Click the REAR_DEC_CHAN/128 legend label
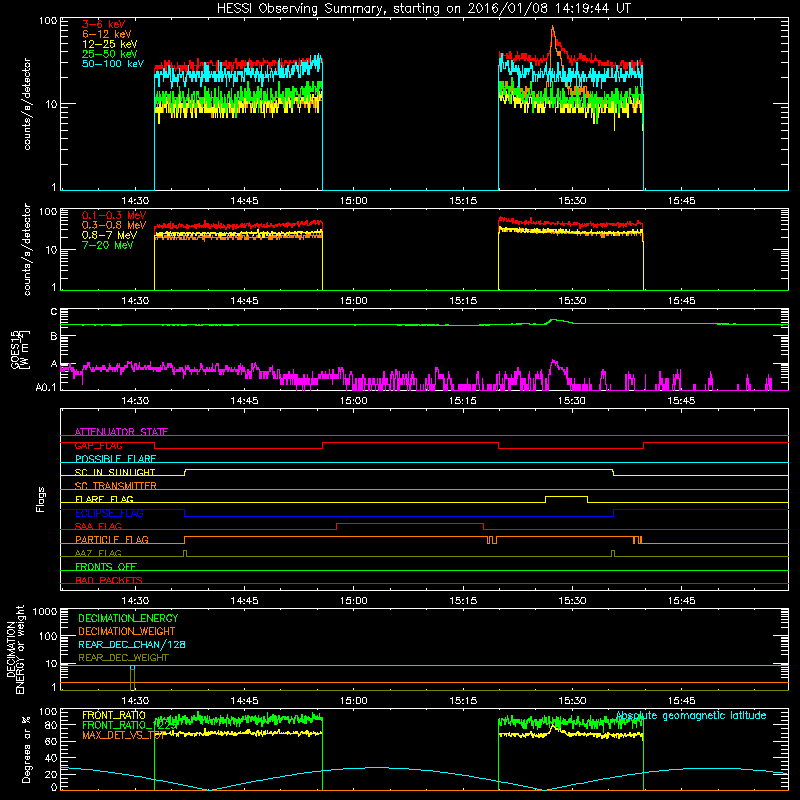Image resolution: width=800 pixels, height=800 pixels. [x=132, y=644]
